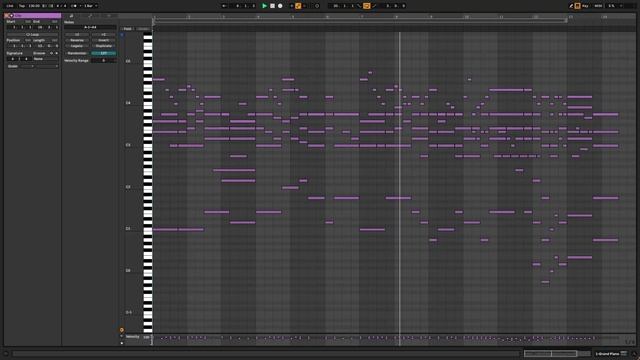Click the Randomize button
640x360 pixels.
(77, 53)
